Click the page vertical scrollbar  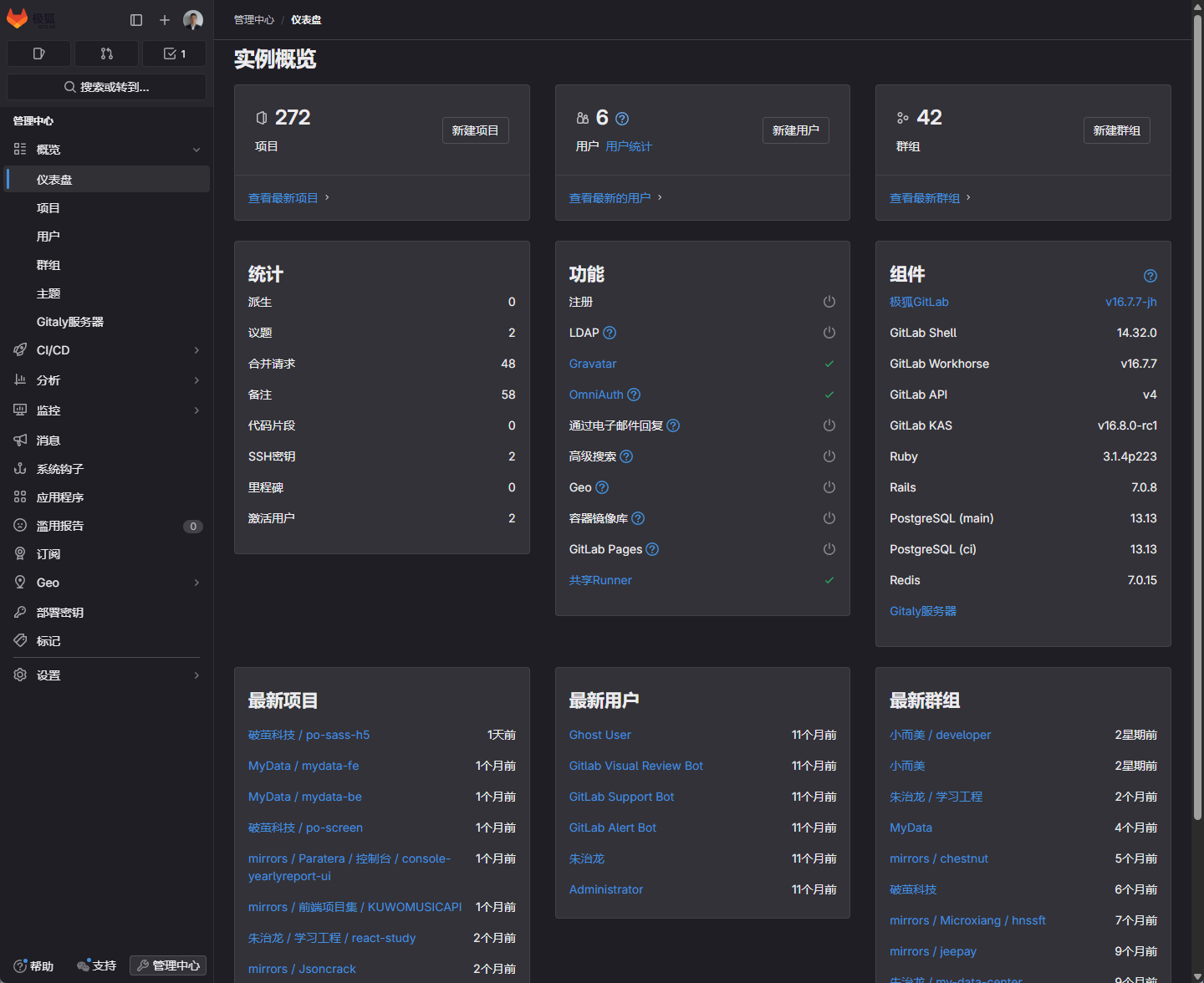[1197, 418]
